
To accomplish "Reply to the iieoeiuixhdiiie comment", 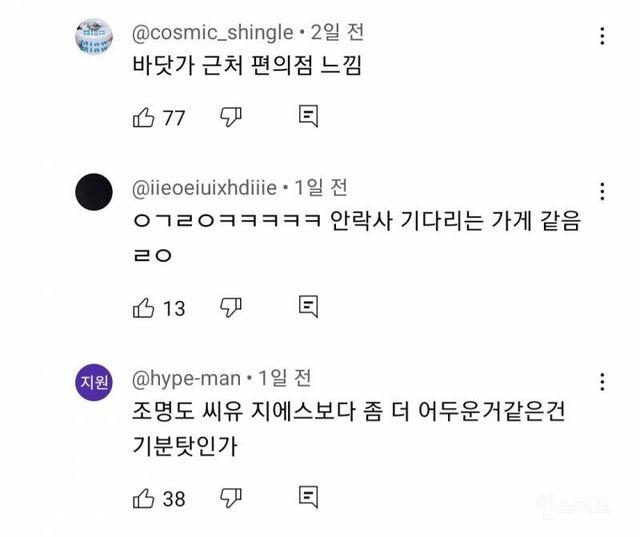I will [x=309, y=307].
